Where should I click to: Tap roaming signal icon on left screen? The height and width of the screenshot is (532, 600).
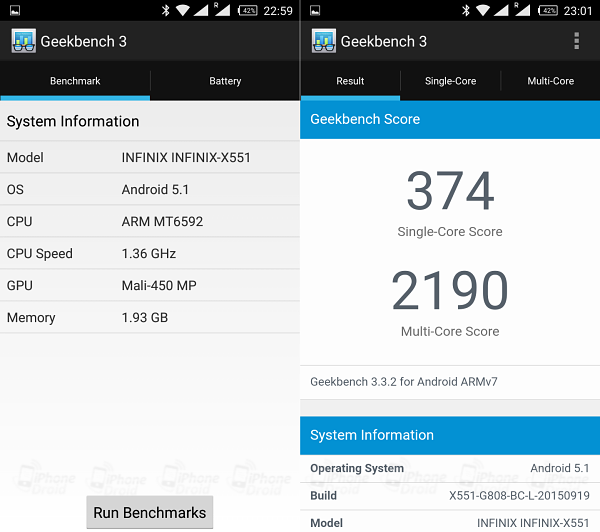click(x=222, y=10)
